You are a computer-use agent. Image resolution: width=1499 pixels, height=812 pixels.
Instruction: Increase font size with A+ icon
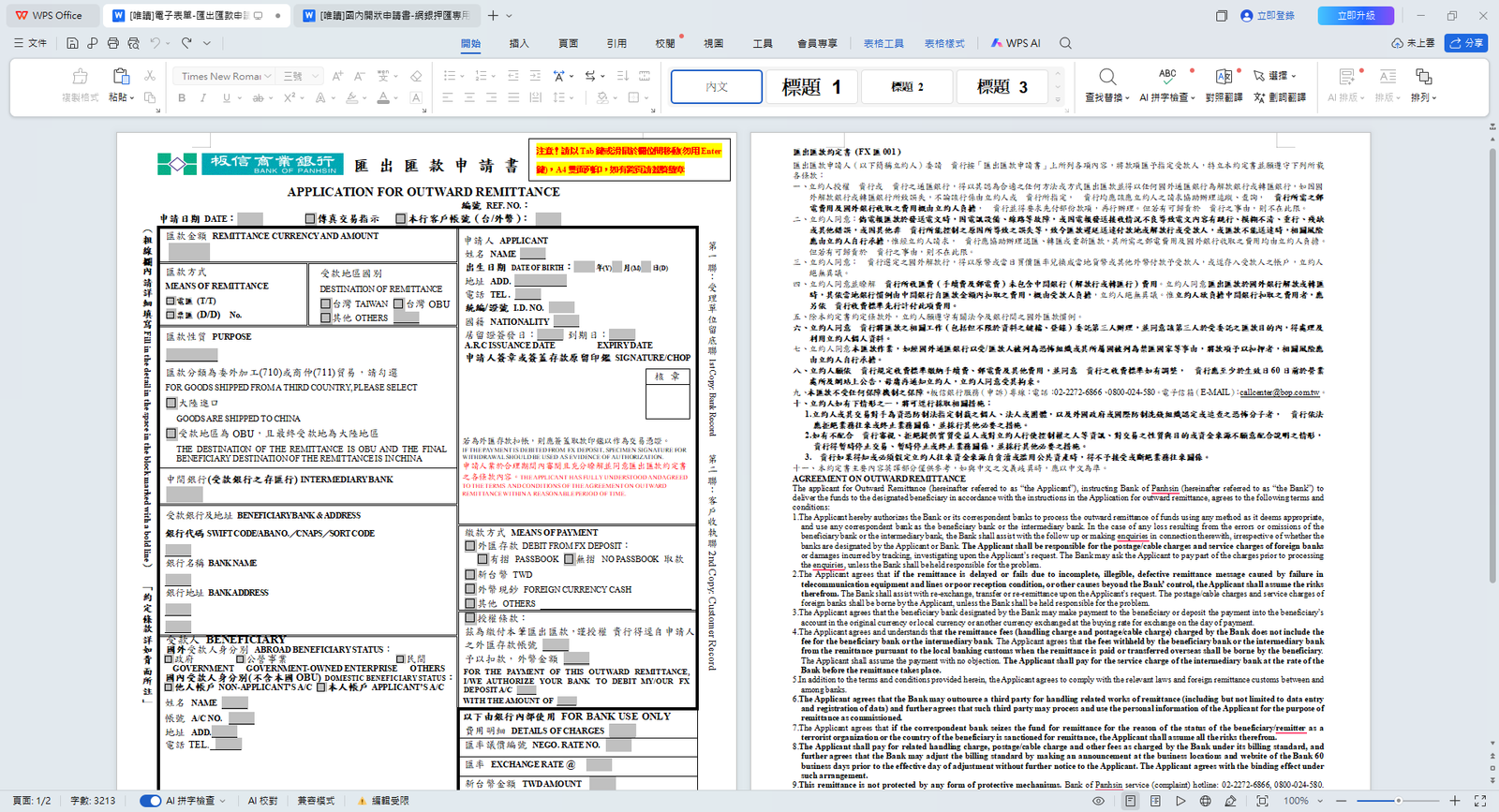(x=337, y=76)
